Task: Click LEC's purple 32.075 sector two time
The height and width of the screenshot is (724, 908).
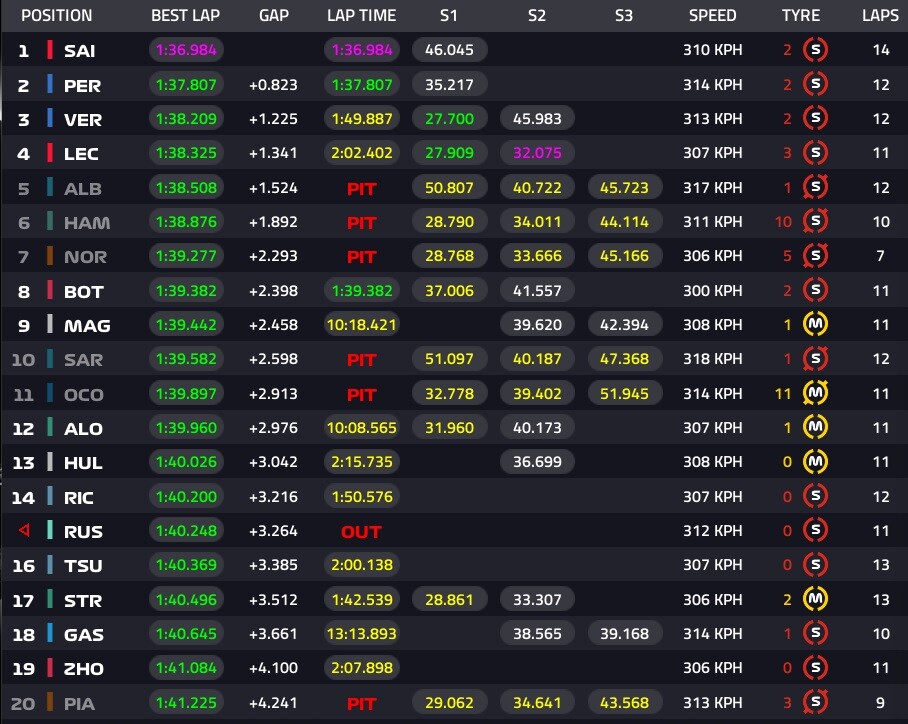Action: [536, 153]
